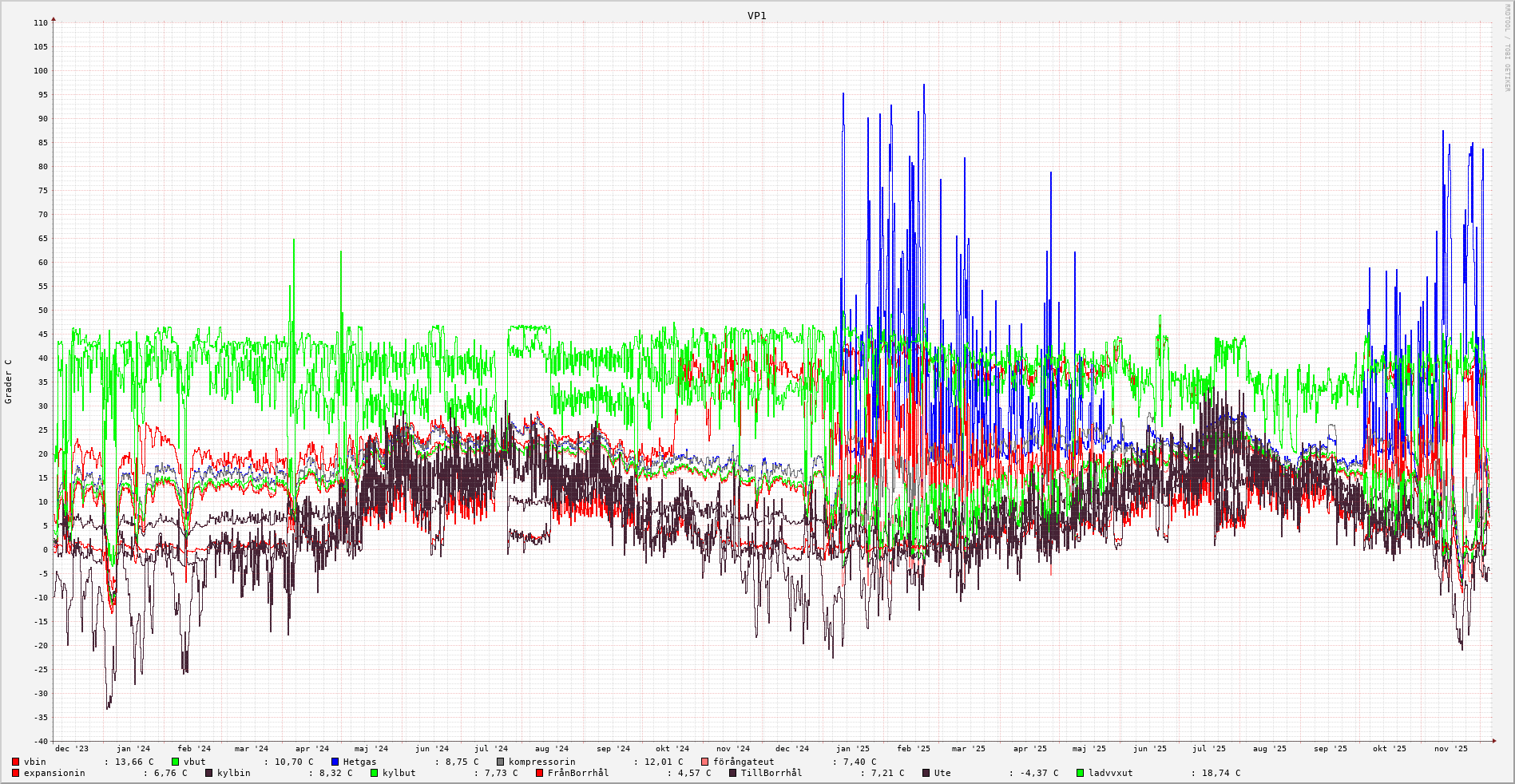
Task: Click the dec '23 x-axis label
Action: [x=72, y=749]
